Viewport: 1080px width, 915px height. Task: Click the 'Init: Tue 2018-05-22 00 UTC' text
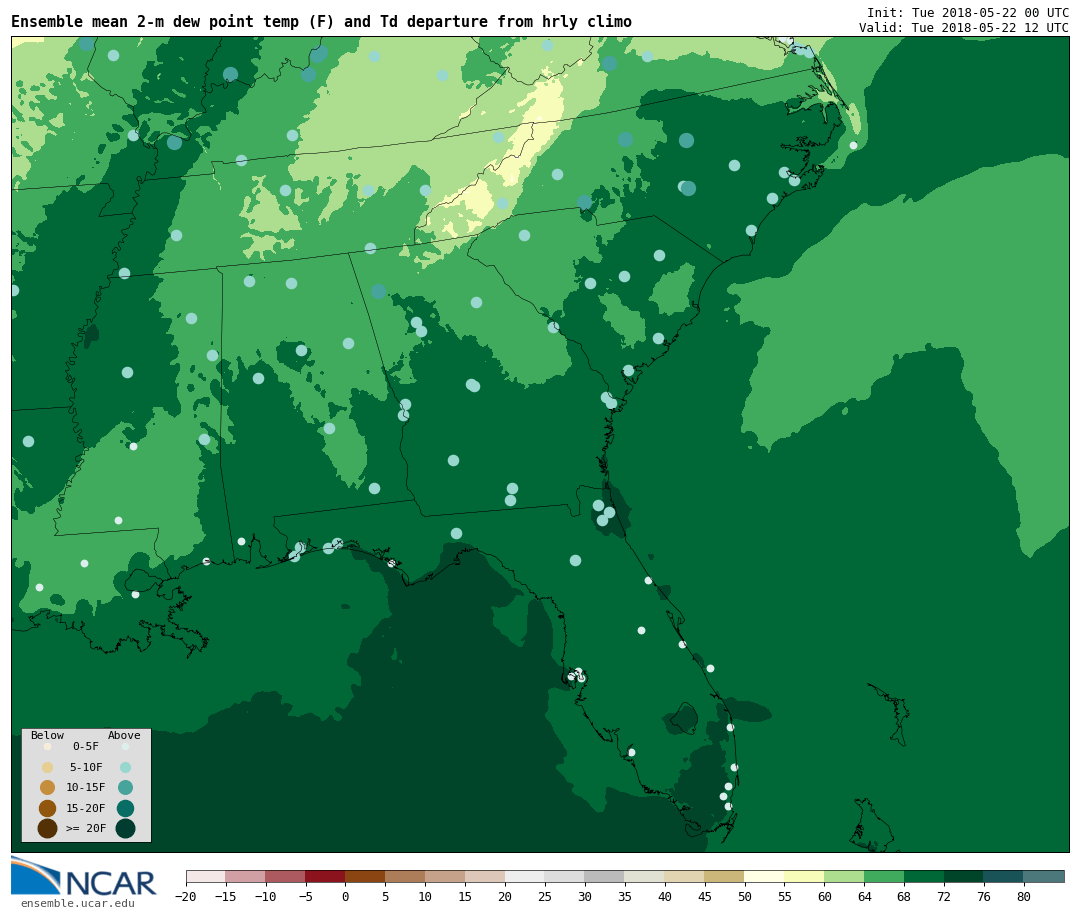coord(968,12)
